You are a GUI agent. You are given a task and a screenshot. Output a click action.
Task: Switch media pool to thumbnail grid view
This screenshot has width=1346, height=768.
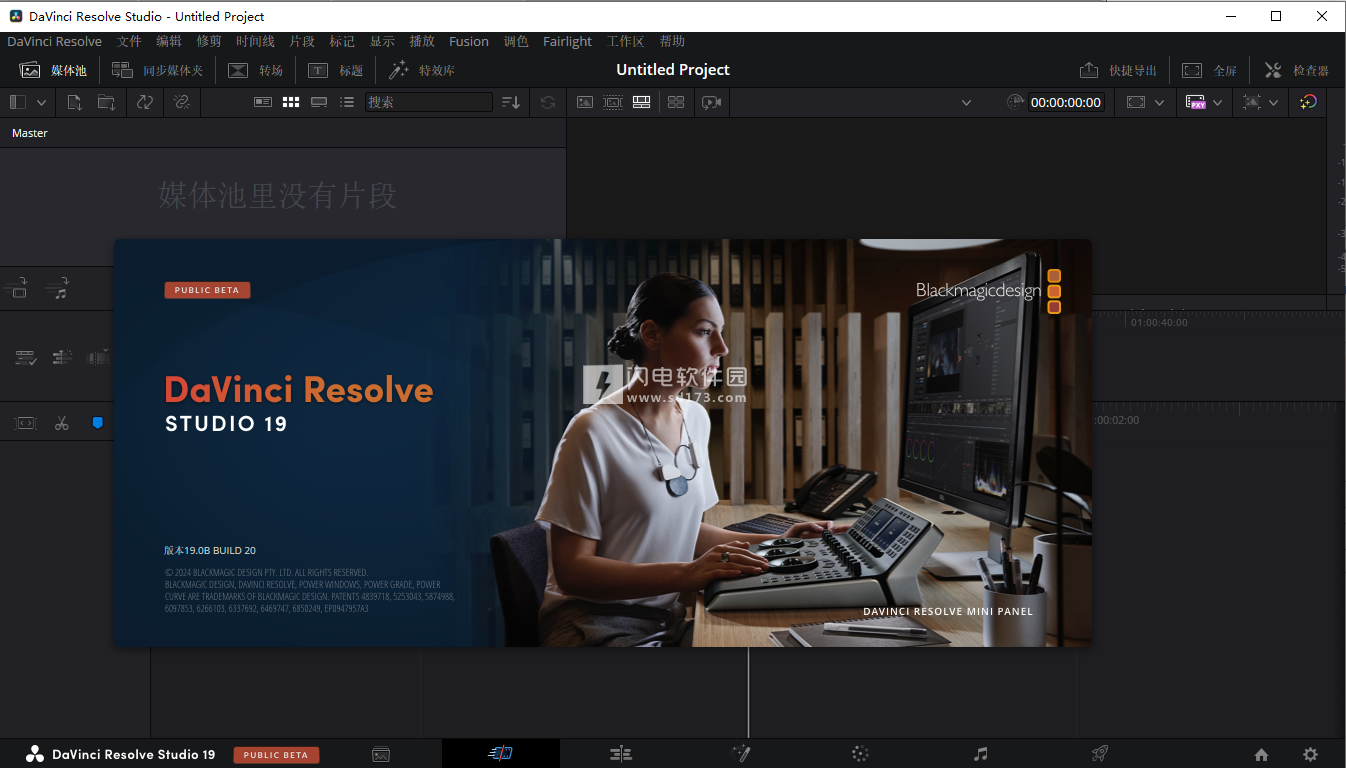click(x=291, y=102)
